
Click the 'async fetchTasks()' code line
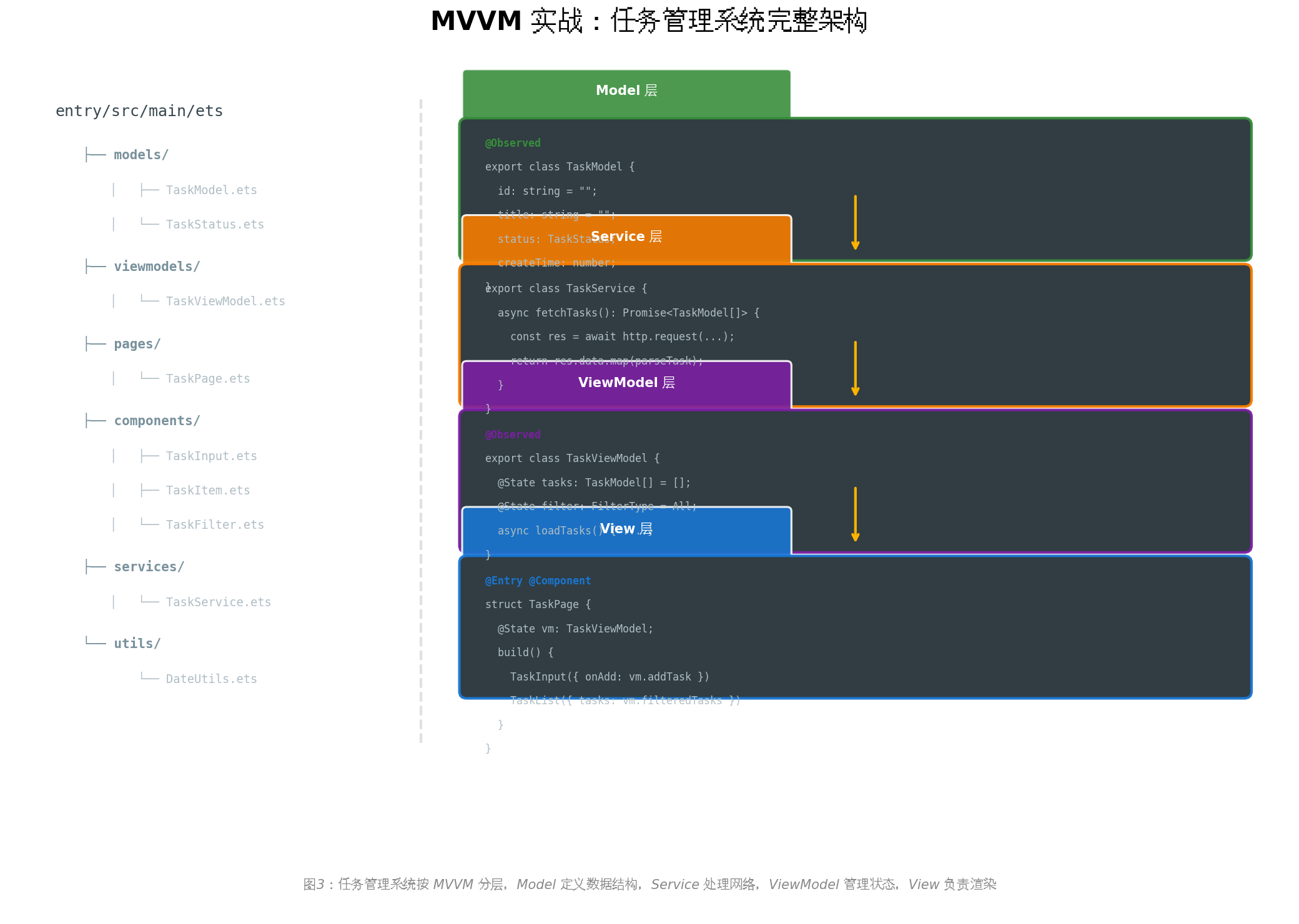click(628, 313)
